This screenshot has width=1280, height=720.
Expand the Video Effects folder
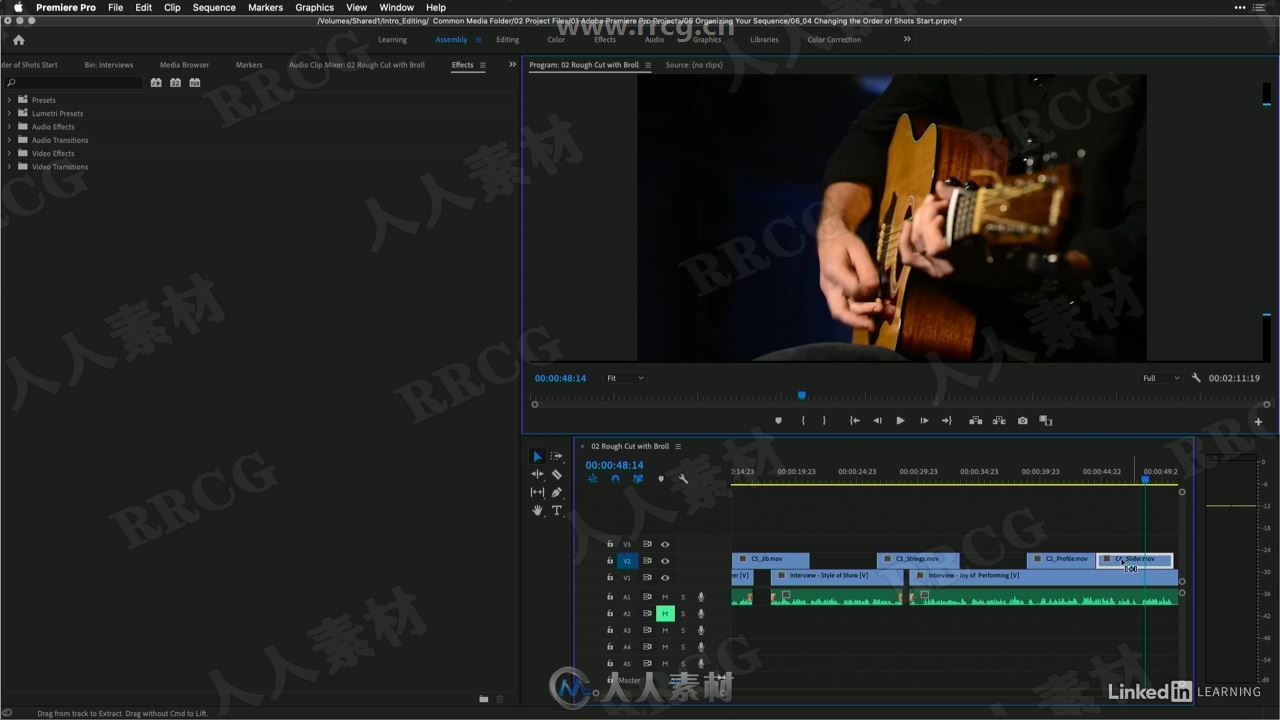[x=9, y=153]
